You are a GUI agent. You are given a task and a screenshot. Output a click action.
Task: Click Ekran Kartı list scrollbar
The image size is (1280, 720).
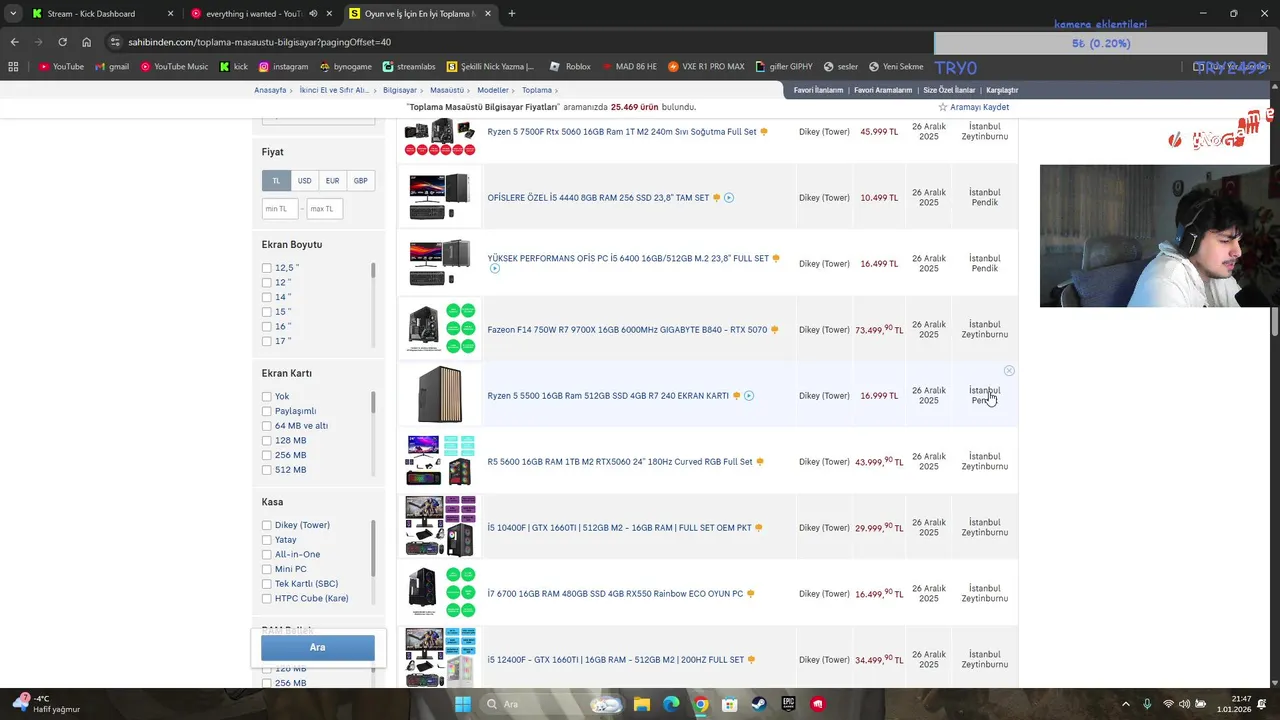click(374, 402)
